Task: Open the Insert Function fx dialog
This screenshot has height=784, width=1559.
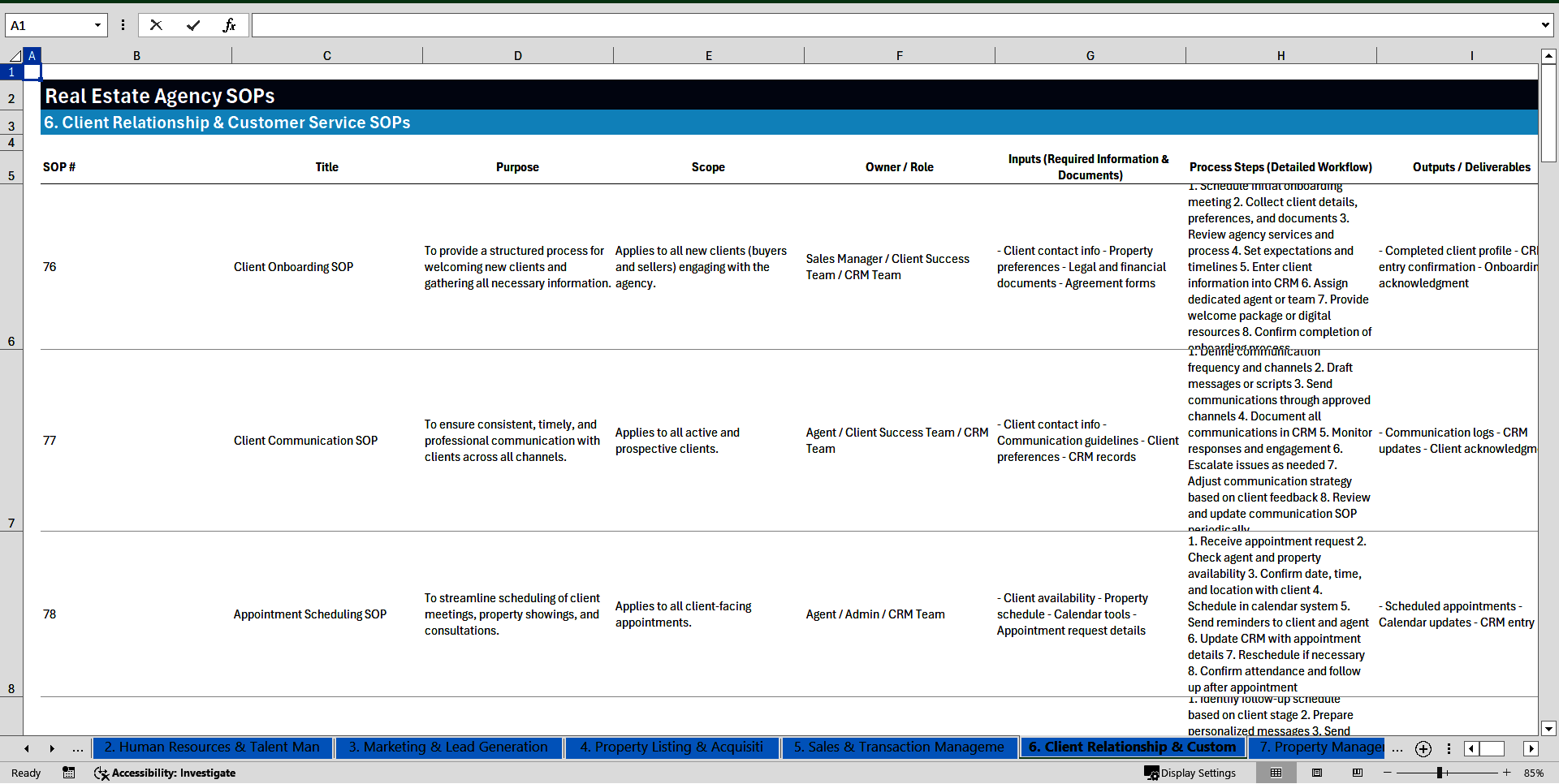Action: click(229, 25)
